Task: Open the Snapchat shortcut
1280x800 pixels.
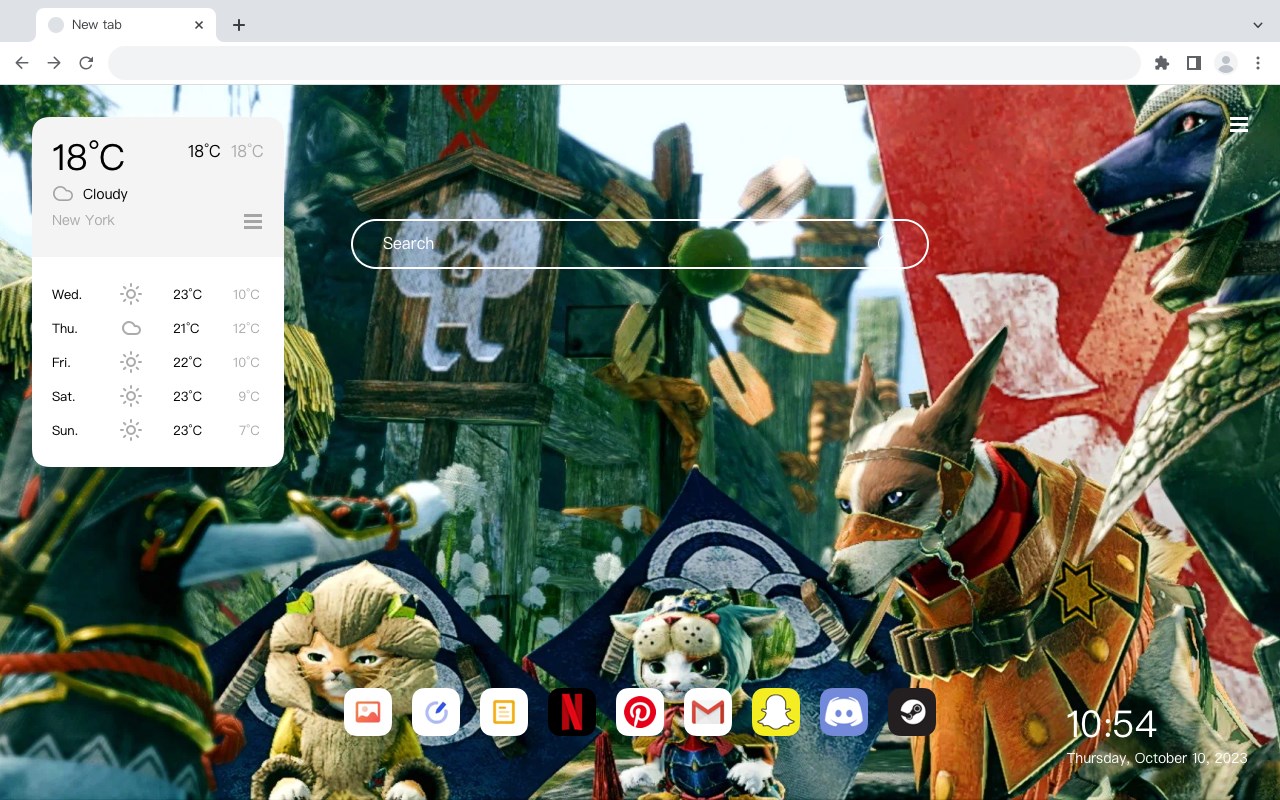Action: [x=776, y=712]
